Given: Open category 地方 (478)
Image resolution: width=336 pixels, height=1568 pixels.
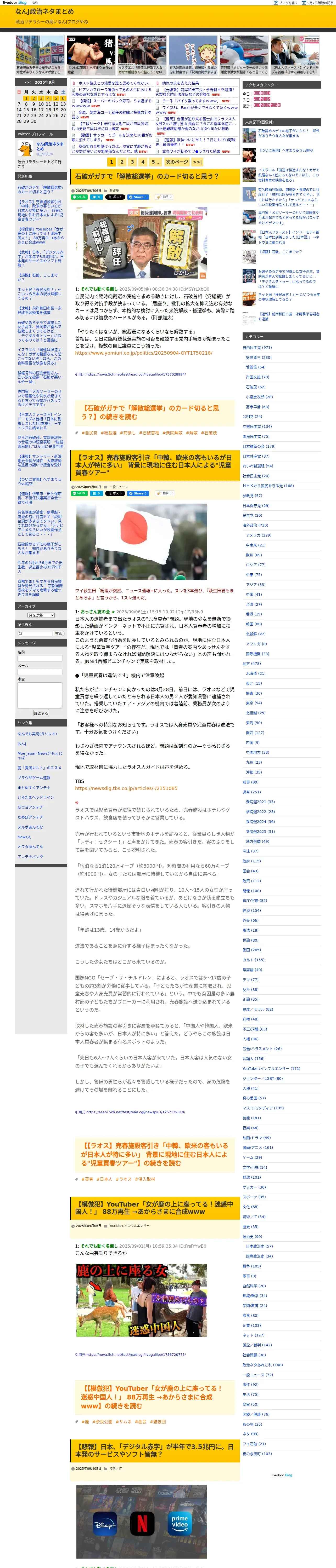Looking at the screenshot, I should tap(251, 664).
